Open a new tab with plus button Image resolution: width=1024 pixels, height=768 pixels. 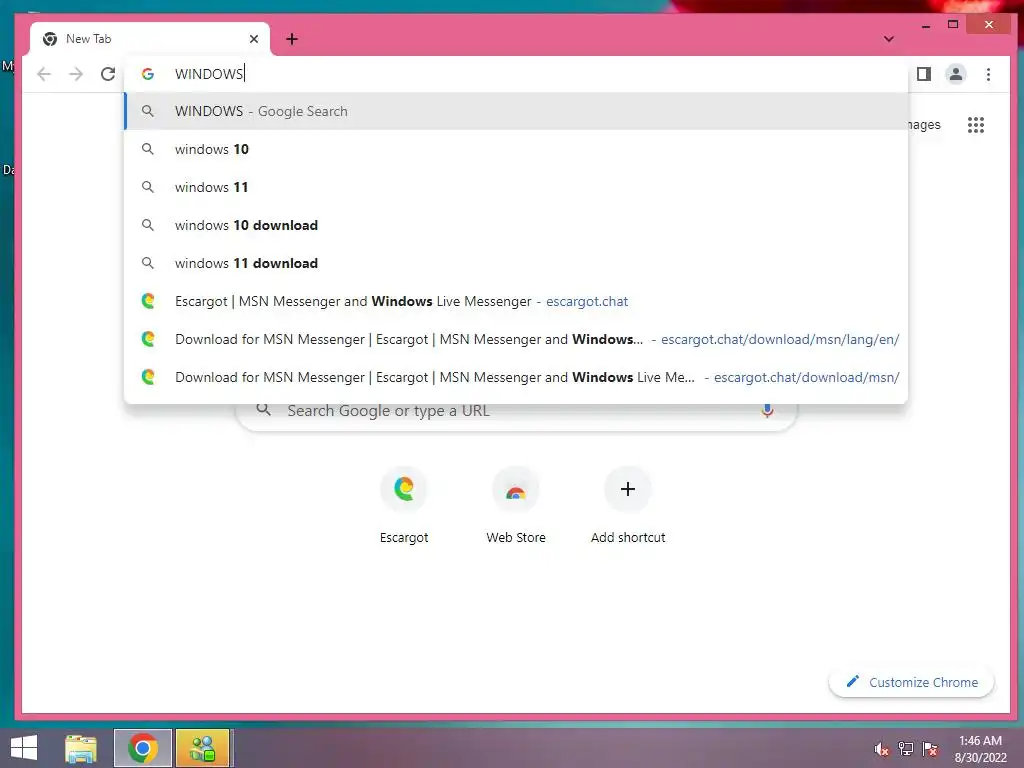click(x=292, y=39)
